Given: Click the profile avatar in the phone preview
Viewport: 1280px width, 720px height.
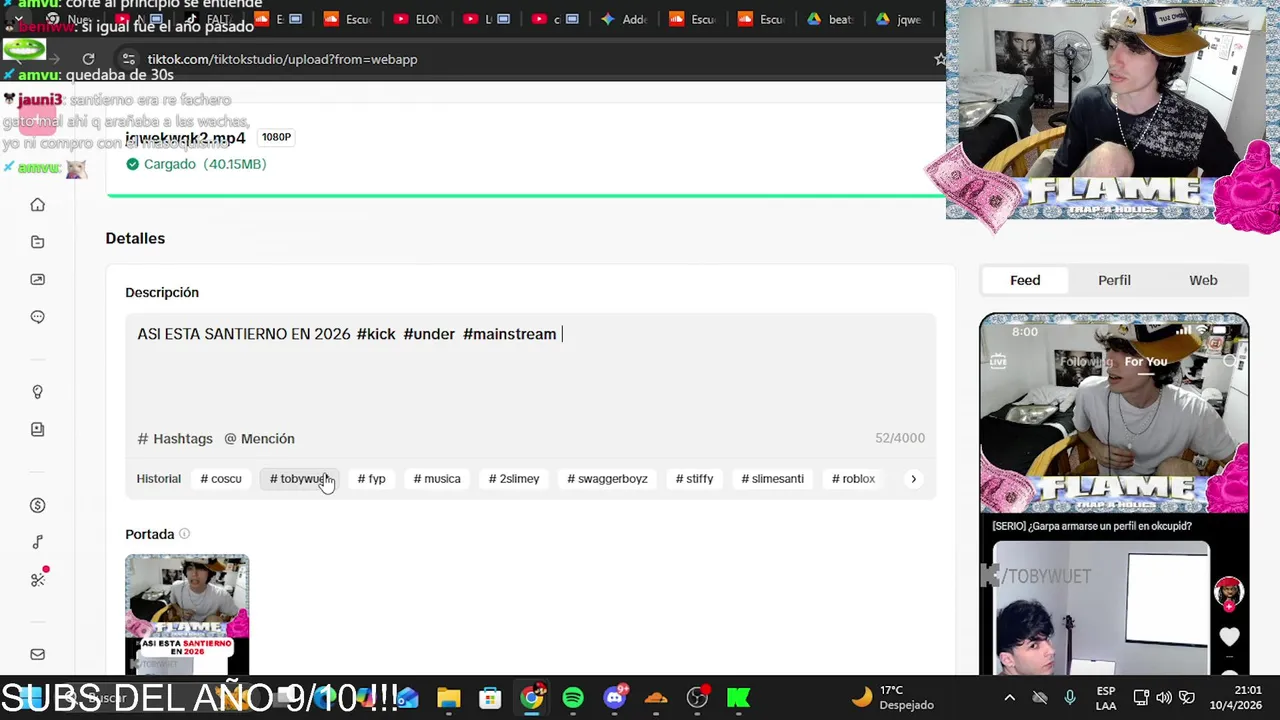Looking at the screenshot, I should 1229,592.
